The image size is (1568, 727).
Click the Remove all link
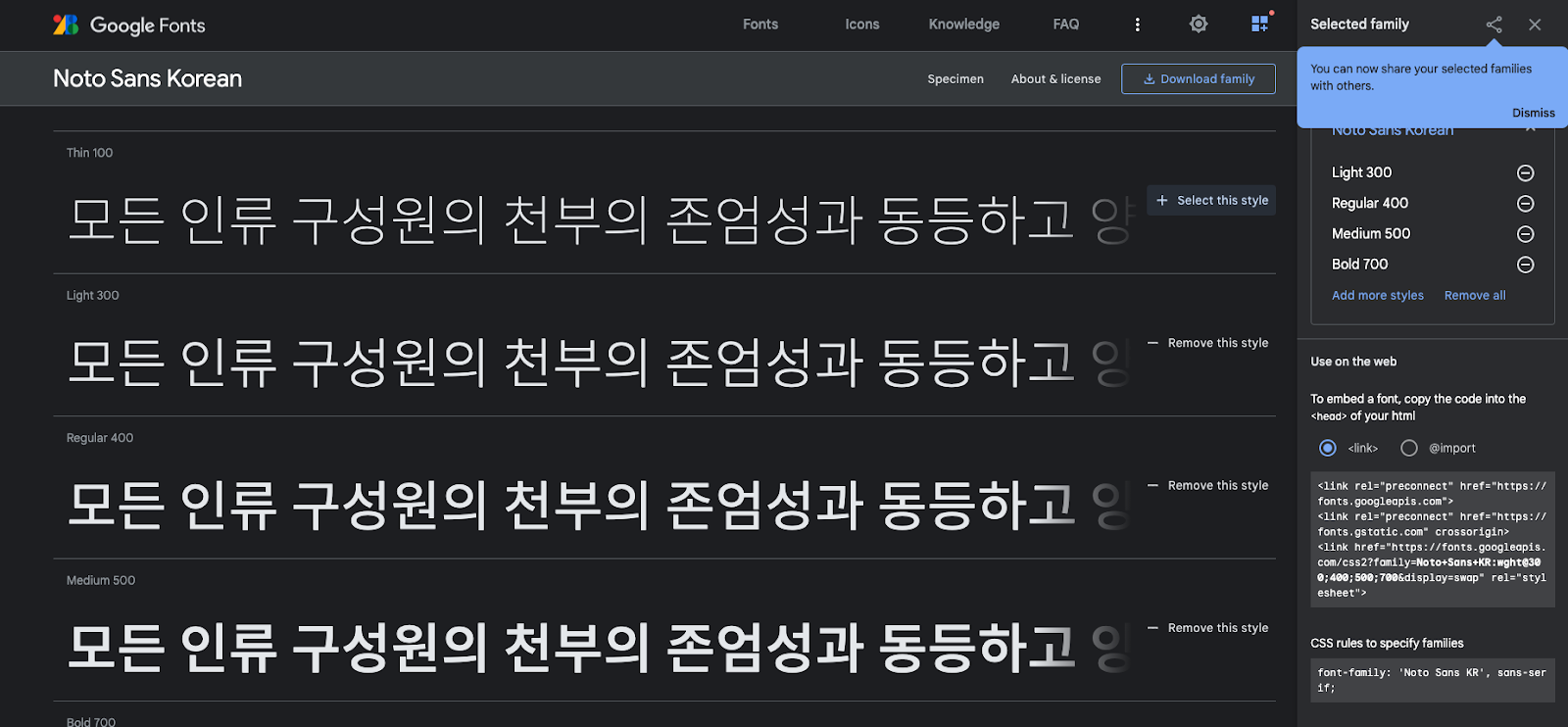1474,295
